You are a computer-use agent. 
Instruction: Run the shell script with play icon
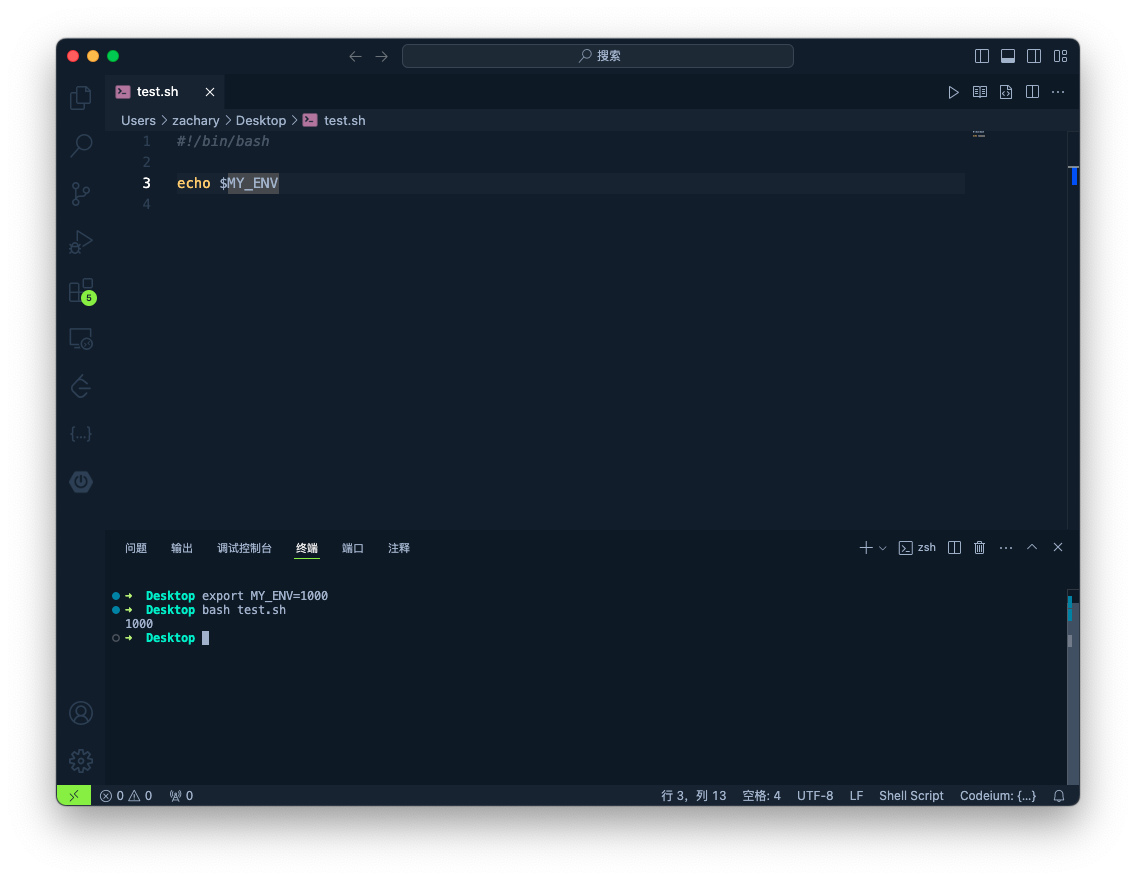[x=953, y=92]
